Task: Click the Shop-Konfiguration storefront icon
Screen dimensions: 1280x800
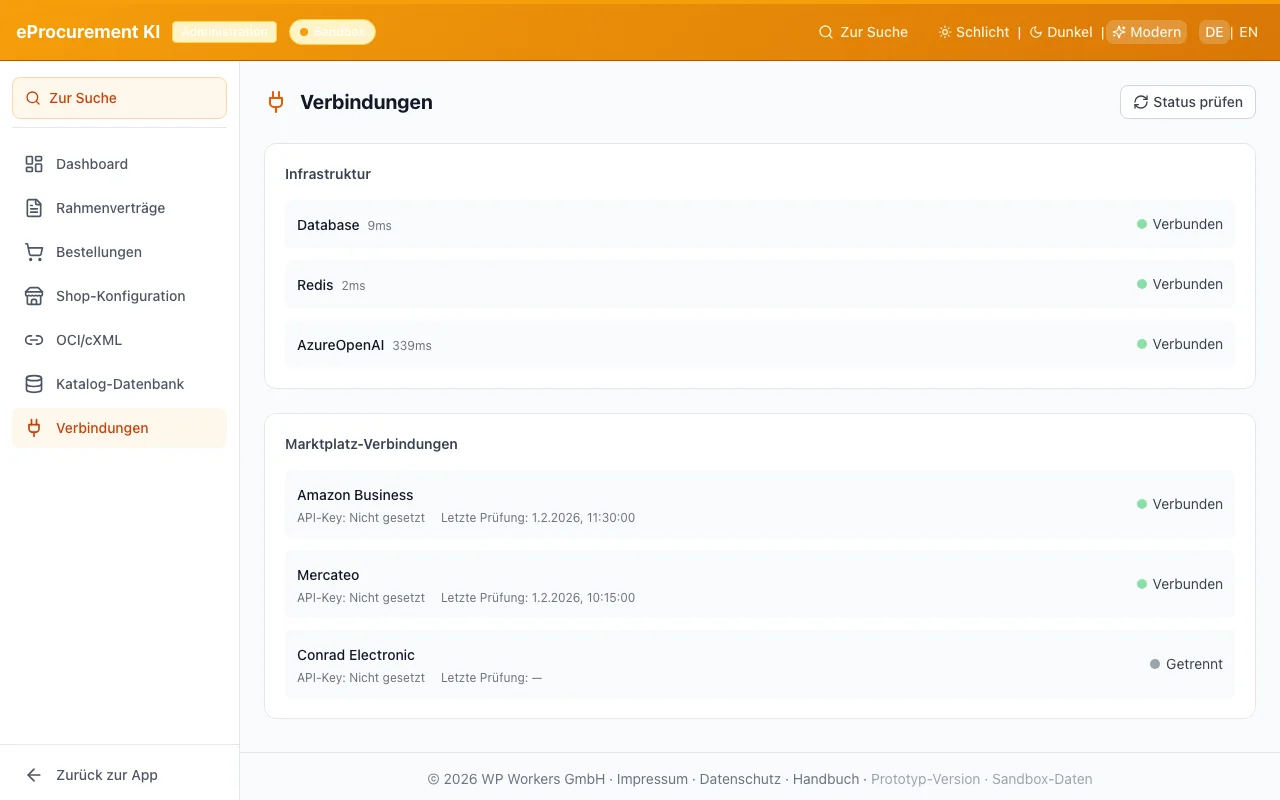Action: tap(33, 295)
